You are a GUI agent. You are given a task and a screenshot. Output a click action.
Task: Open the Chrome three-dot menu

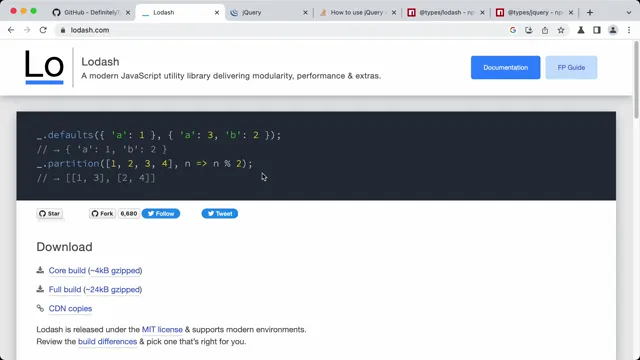tap(629, 30)
